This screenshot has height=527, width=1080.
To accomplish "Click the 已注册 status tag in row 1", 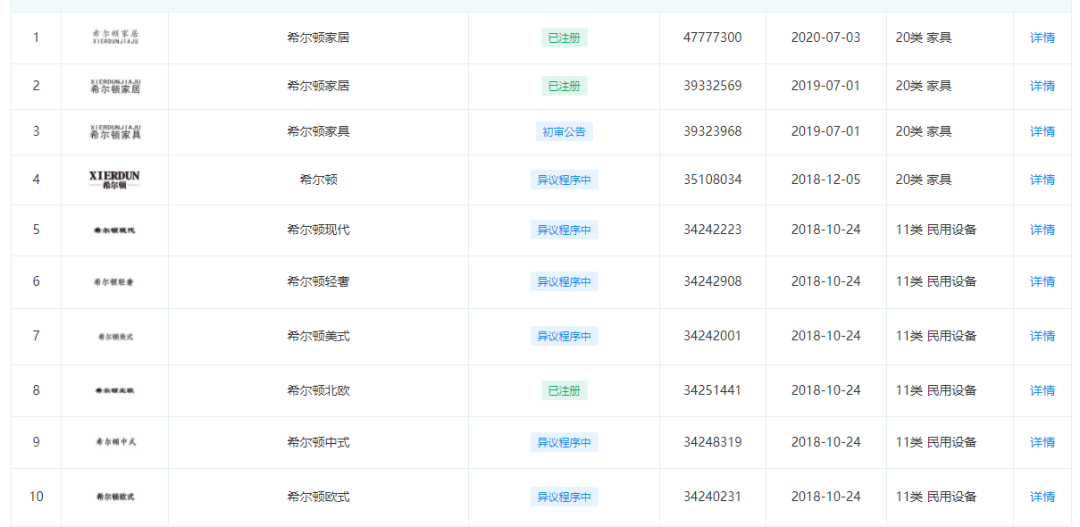I will [564, 38].
